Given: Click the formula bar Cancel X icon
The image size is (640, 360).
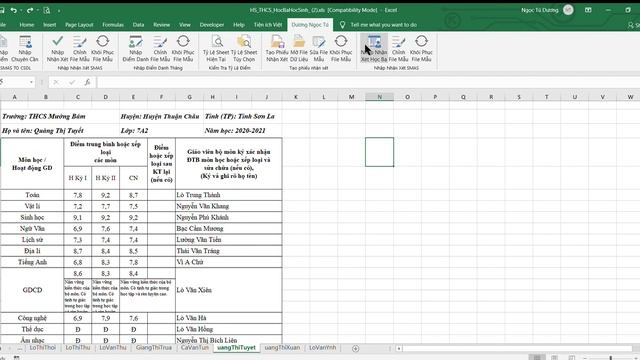Looking at the screenshot, I should click(x=56, y=82).
